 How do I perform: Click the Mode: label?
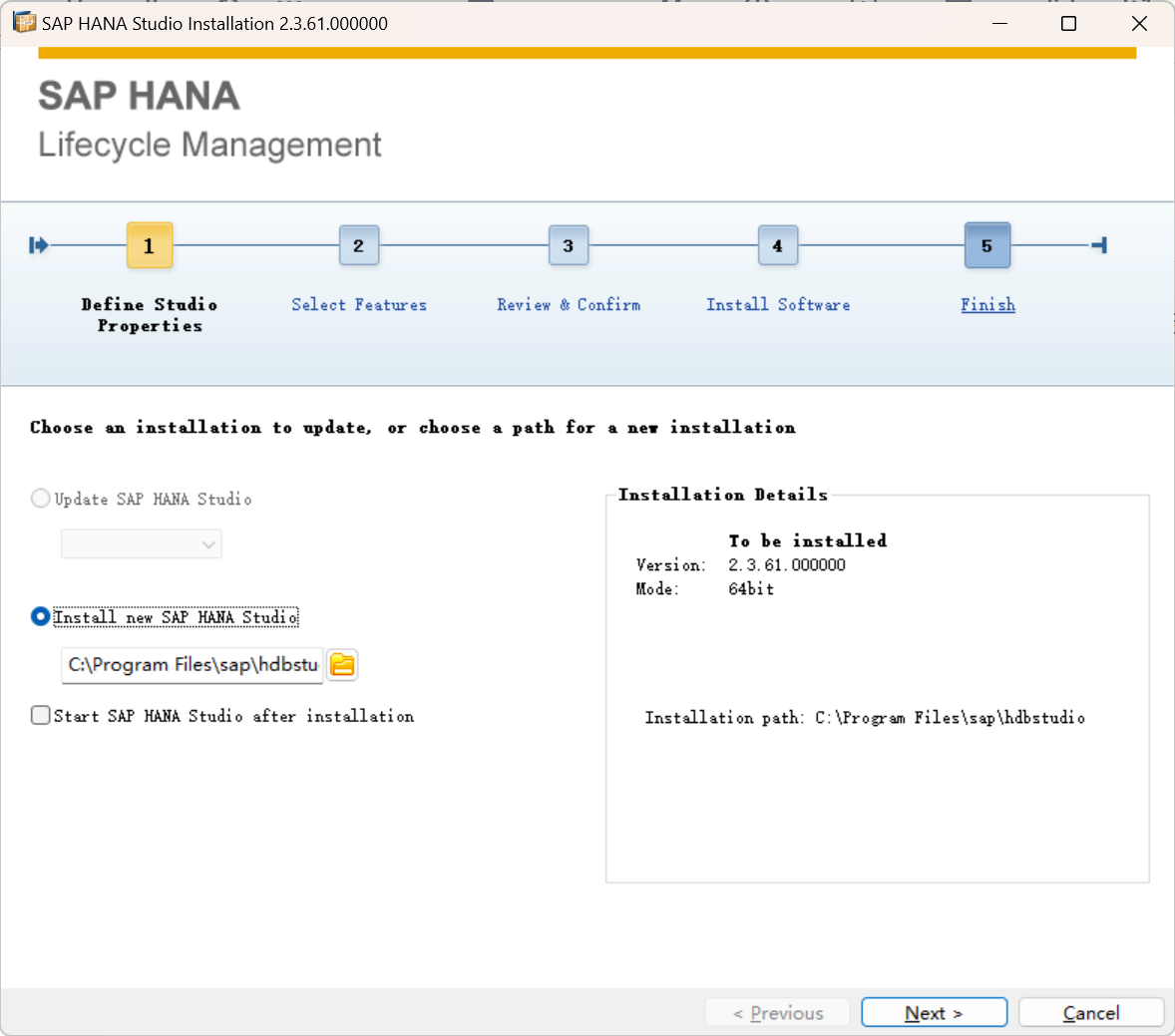click(657, 588)
